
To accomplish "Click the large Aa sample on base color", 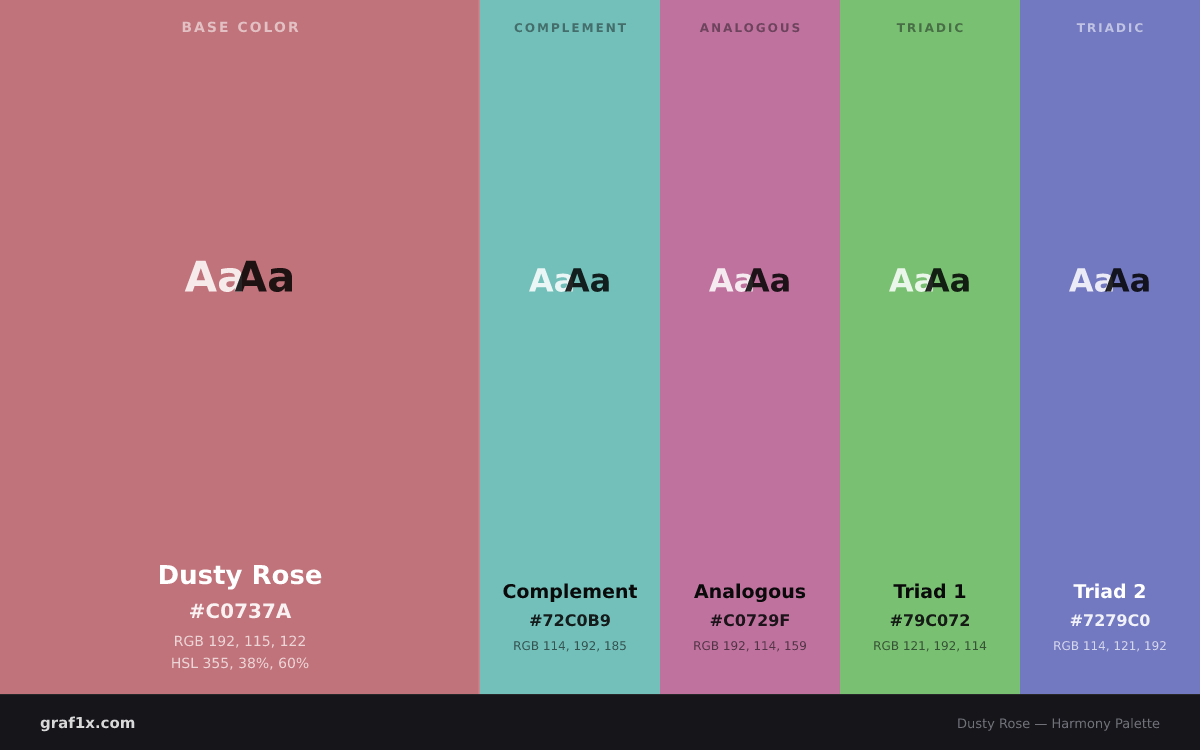I will tap(240, 277).
